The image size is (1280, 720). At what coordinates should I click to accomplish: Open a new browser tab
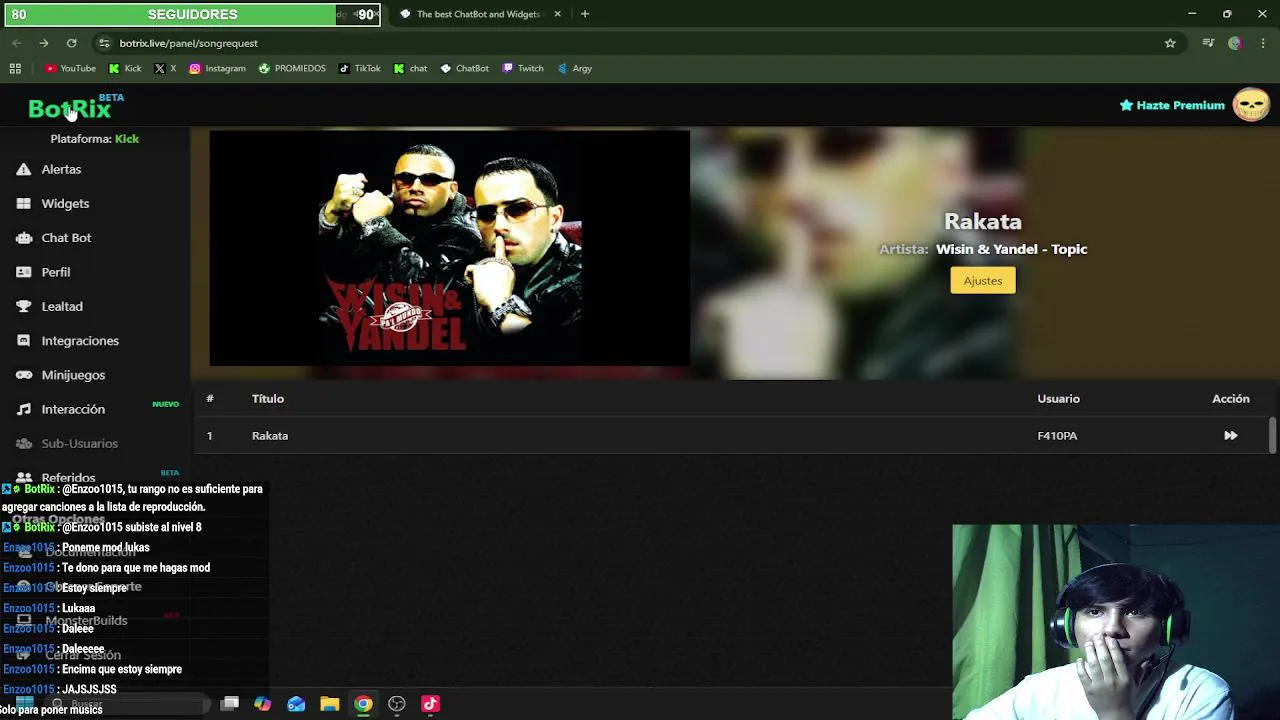[585, 14]
